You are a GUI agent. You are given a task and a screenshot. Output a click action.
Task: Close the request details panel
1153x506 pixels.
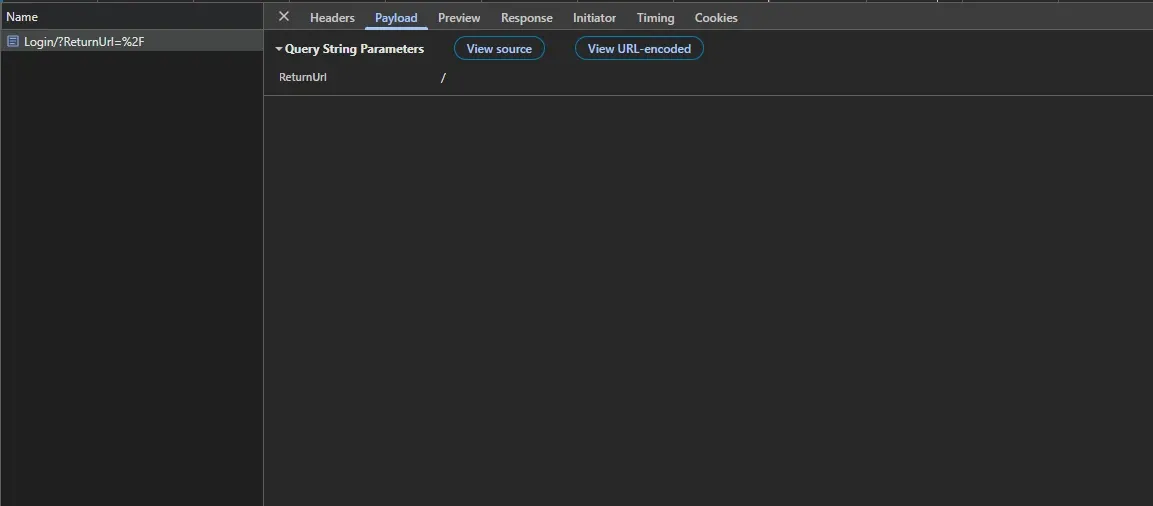[284, 17]
